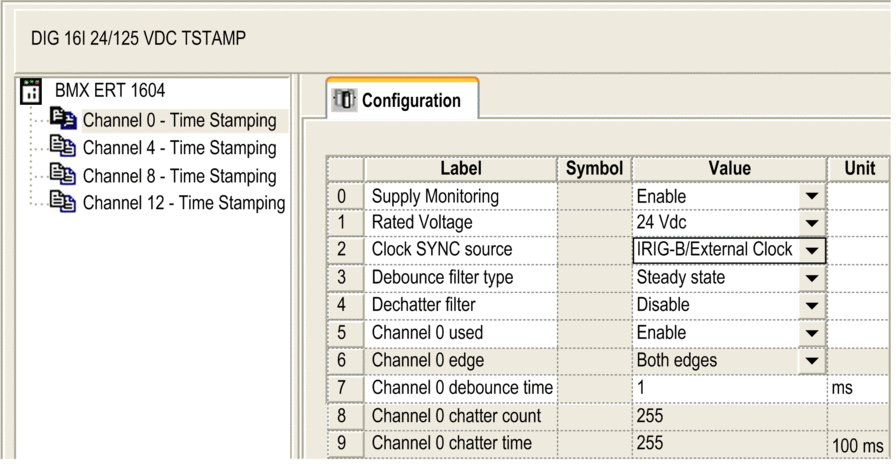896x464 pixels.
Task: Click the Channel 8 Time Stamping icon
Action: 62,174
